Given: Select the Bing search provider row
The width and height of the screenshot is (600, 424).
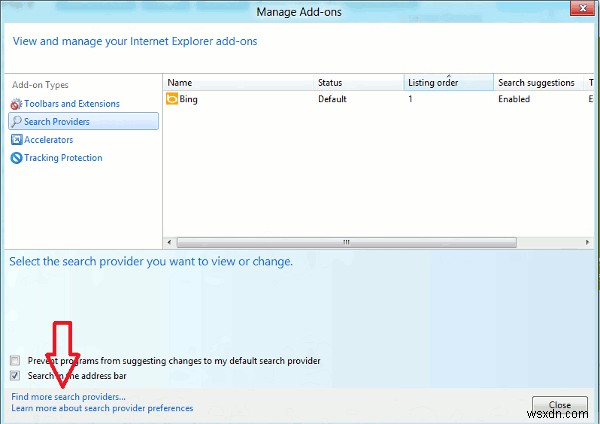Looking at the screenshot, I should (379, 99).
